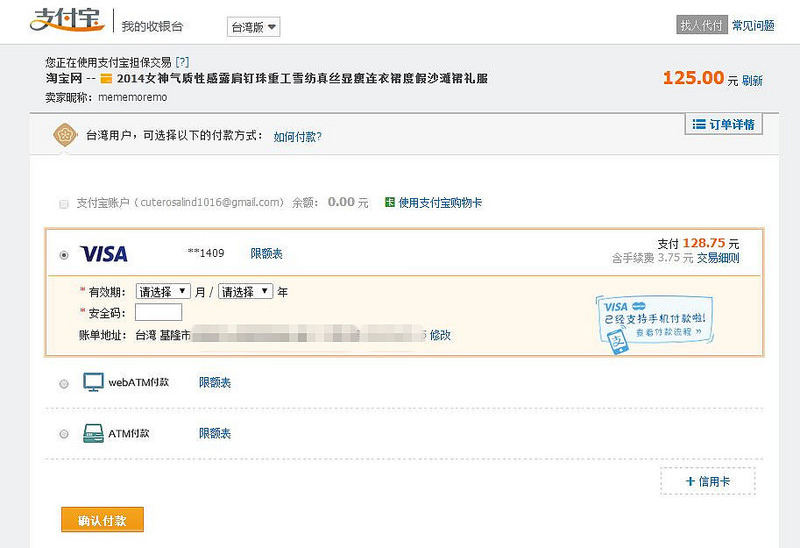
Task: Click the Alipay logo
Action: (x=67, y=20)
